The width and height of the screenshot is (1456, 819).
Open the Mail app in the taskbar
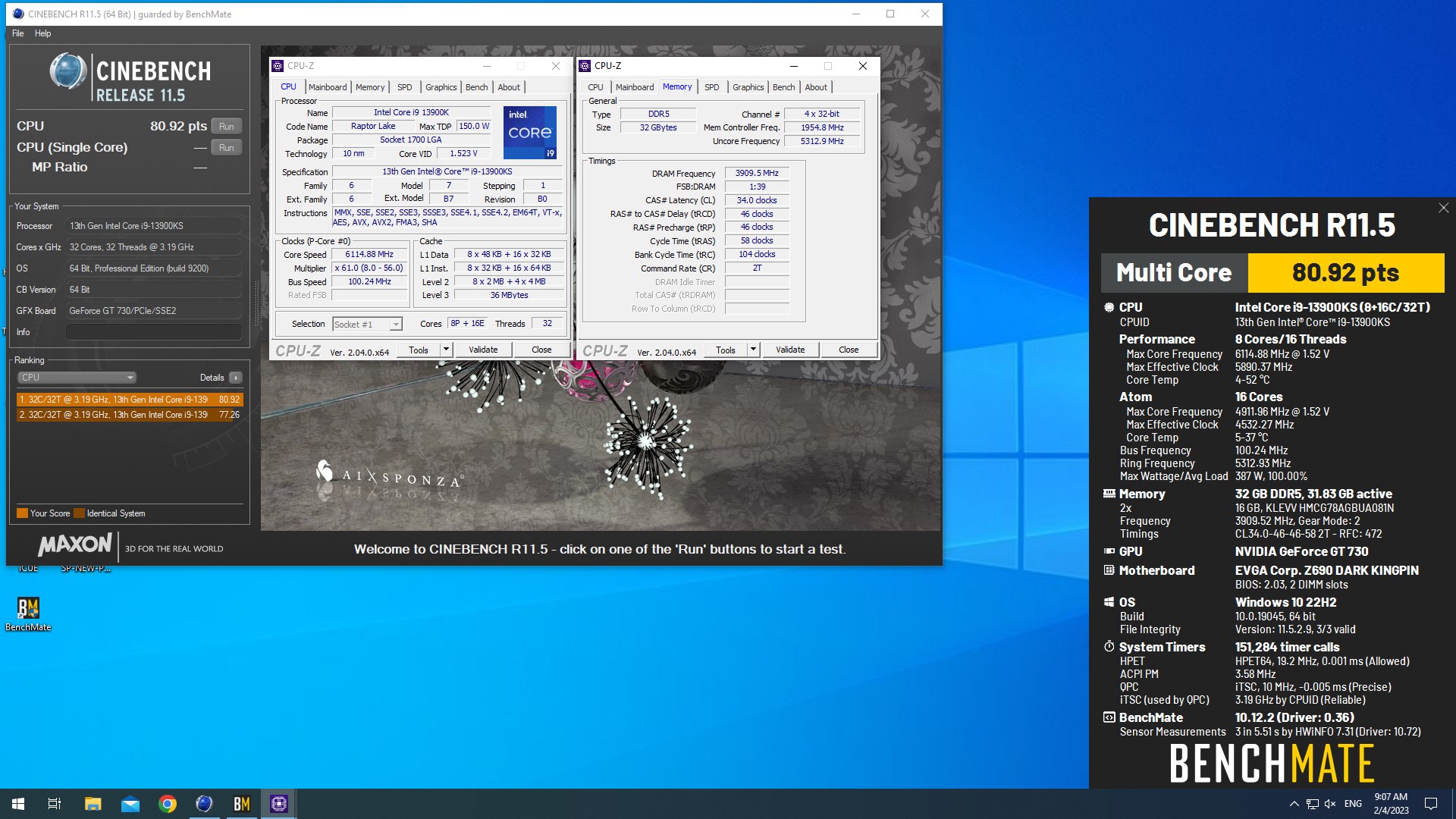click(x=130, y=804)
